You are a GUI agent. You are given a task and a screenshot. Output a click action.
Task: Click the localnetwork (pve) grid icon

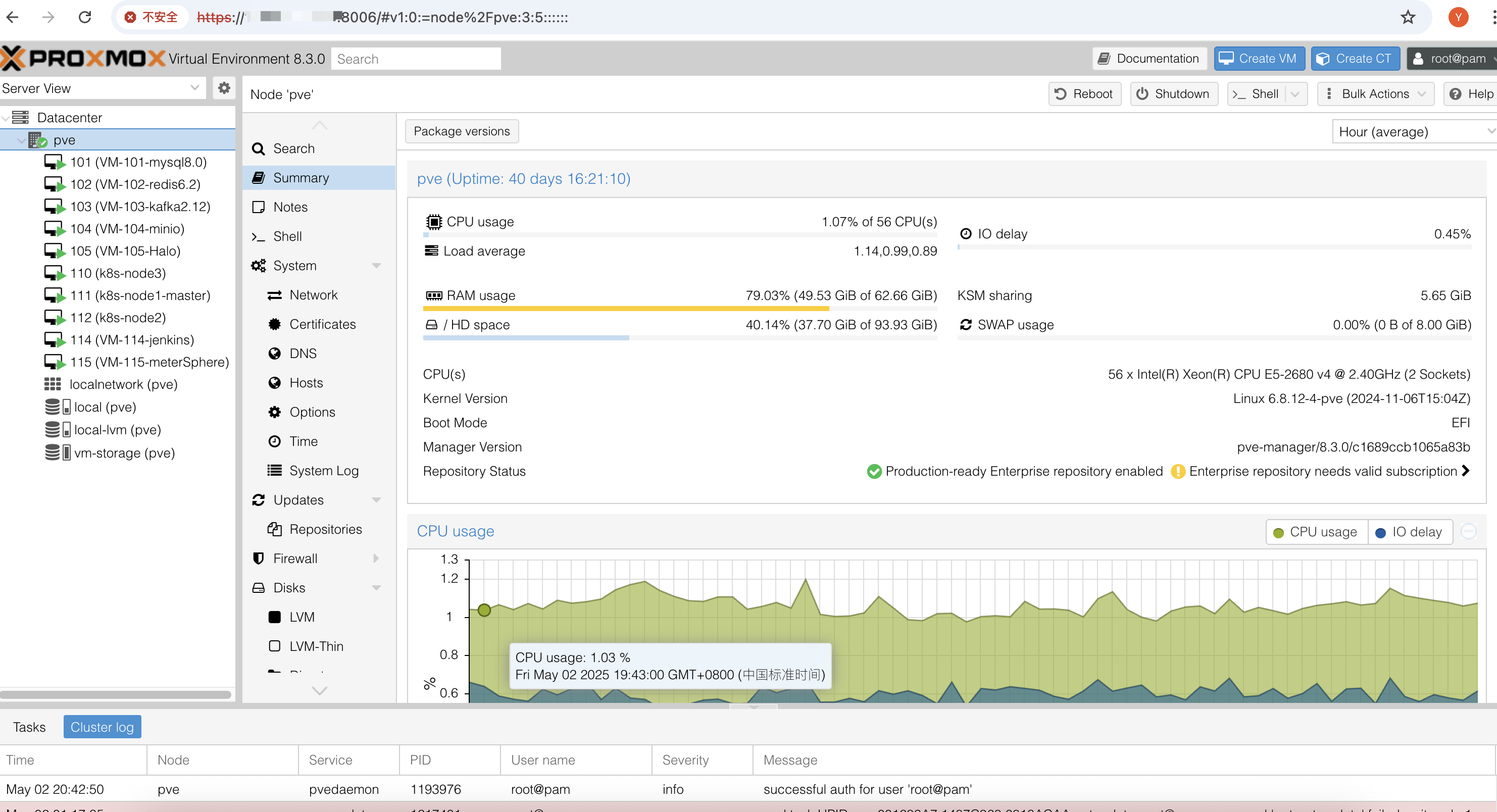click(53, 384)
